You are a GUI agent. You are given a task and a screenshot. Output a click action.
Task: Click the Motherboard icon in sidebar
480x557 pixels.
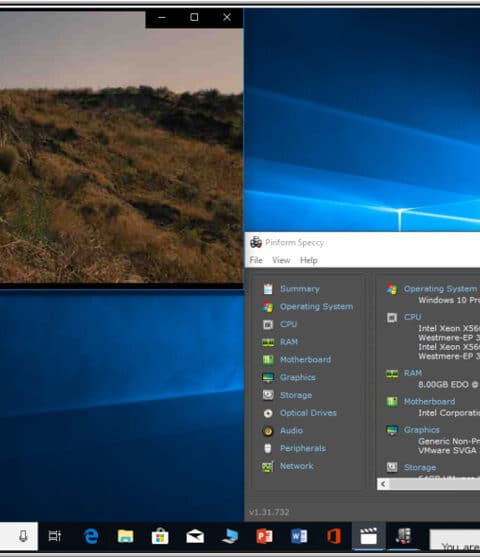click(268, 360)
